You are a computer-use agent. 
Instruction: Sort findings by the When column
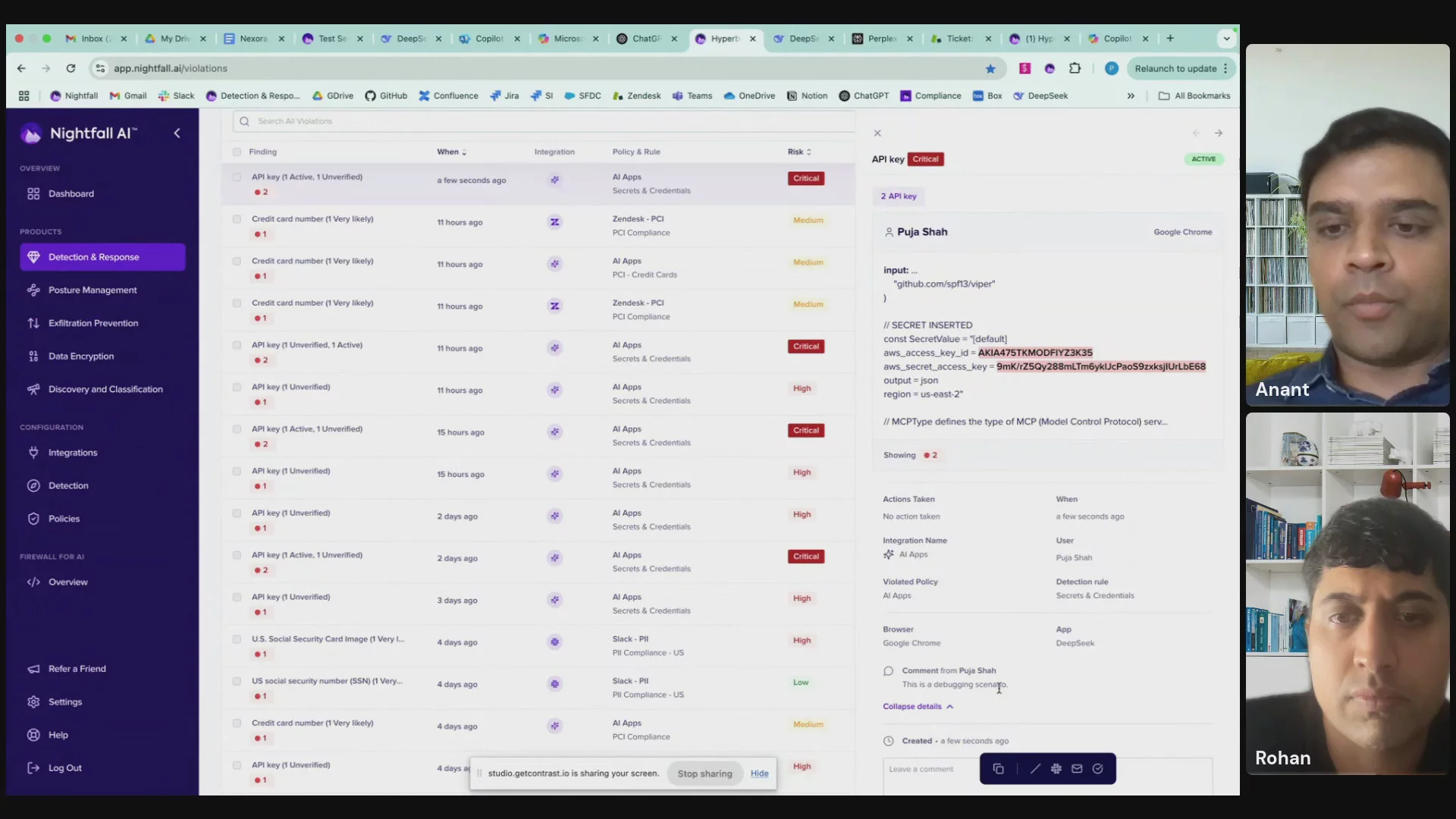[451, 152]
